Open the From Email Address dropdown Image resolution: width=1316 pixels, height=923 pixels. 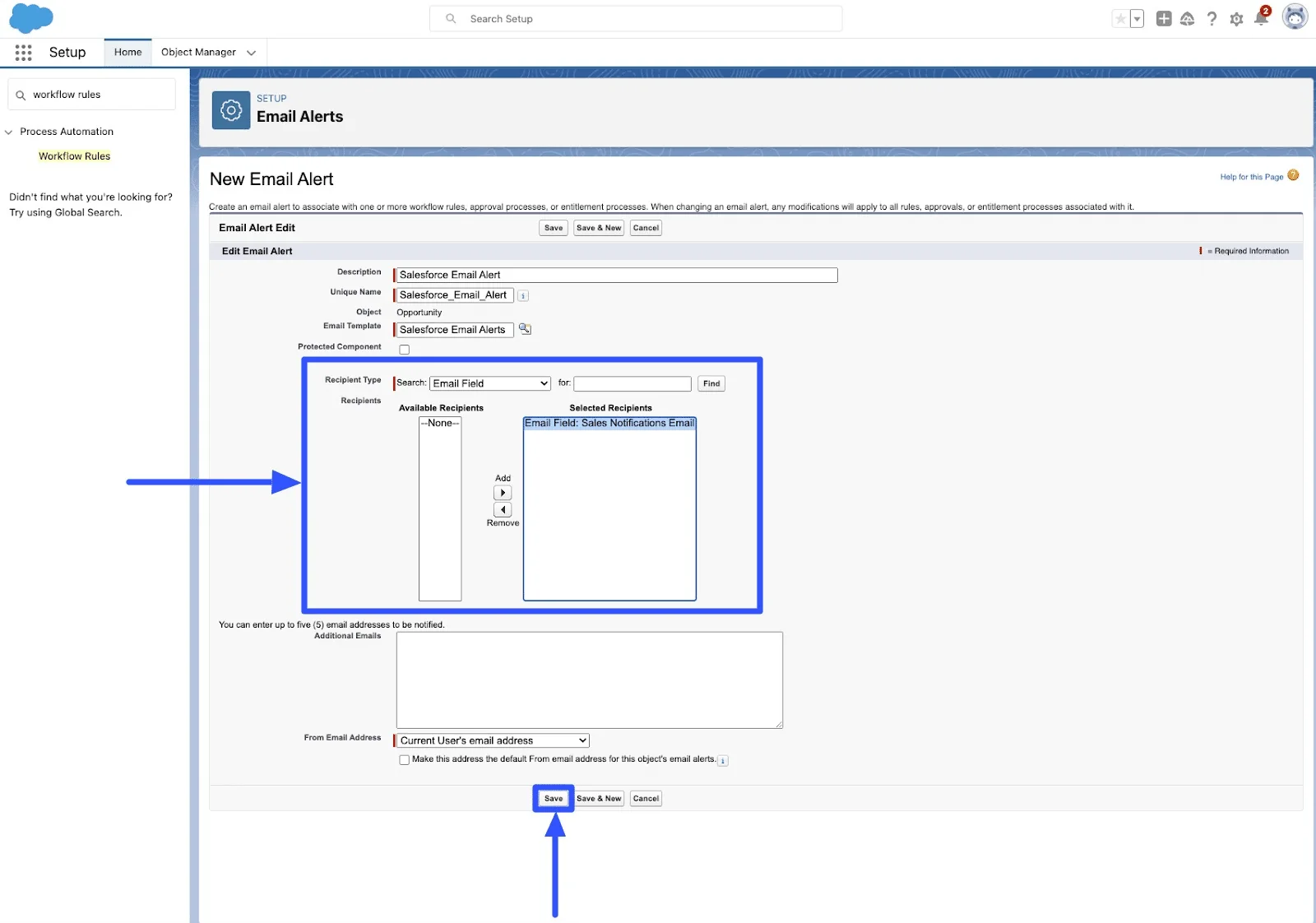point(493,740)
